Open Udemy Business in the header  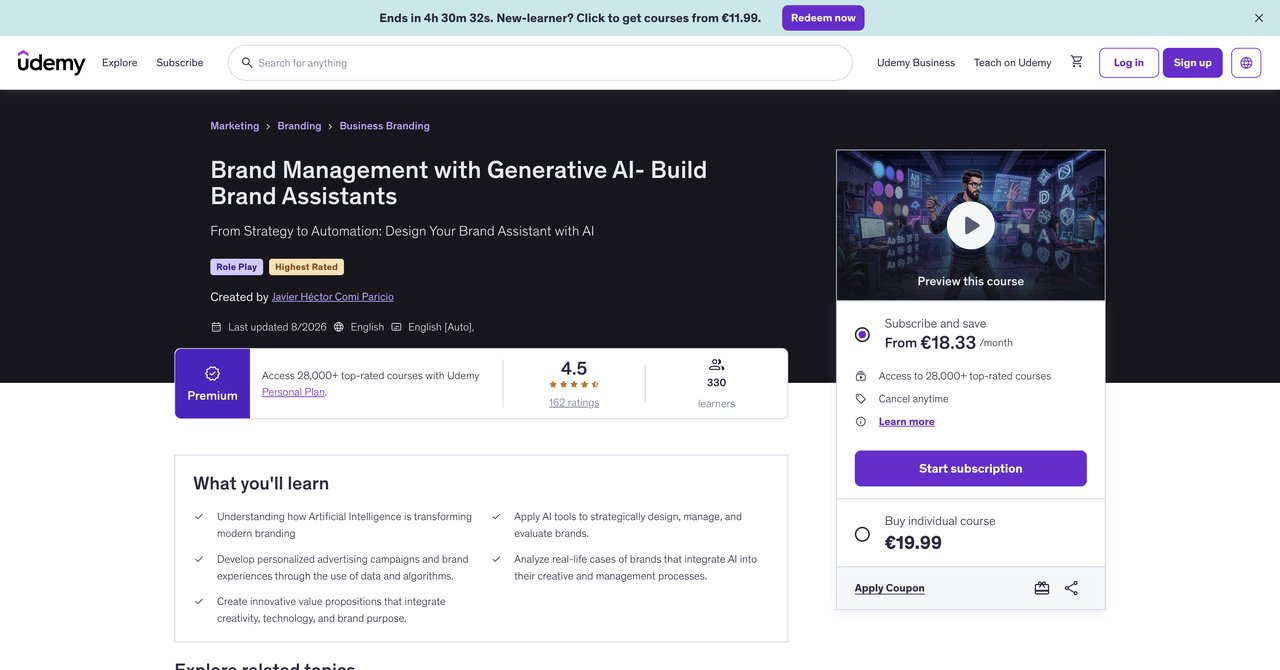(x=916, y=63)
